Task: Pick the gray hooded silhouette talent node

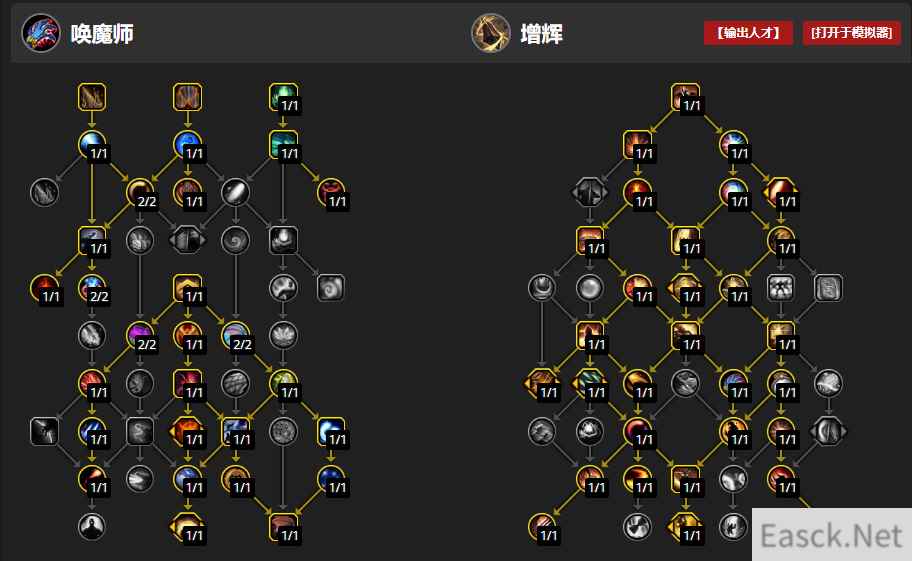Action: 92,526
